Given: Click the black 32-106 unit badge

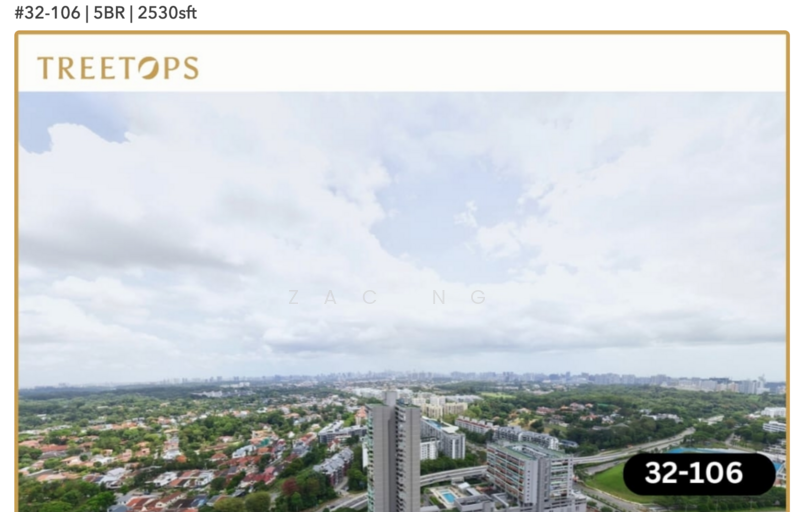Looking at the screenshot, I should (699, 473).
